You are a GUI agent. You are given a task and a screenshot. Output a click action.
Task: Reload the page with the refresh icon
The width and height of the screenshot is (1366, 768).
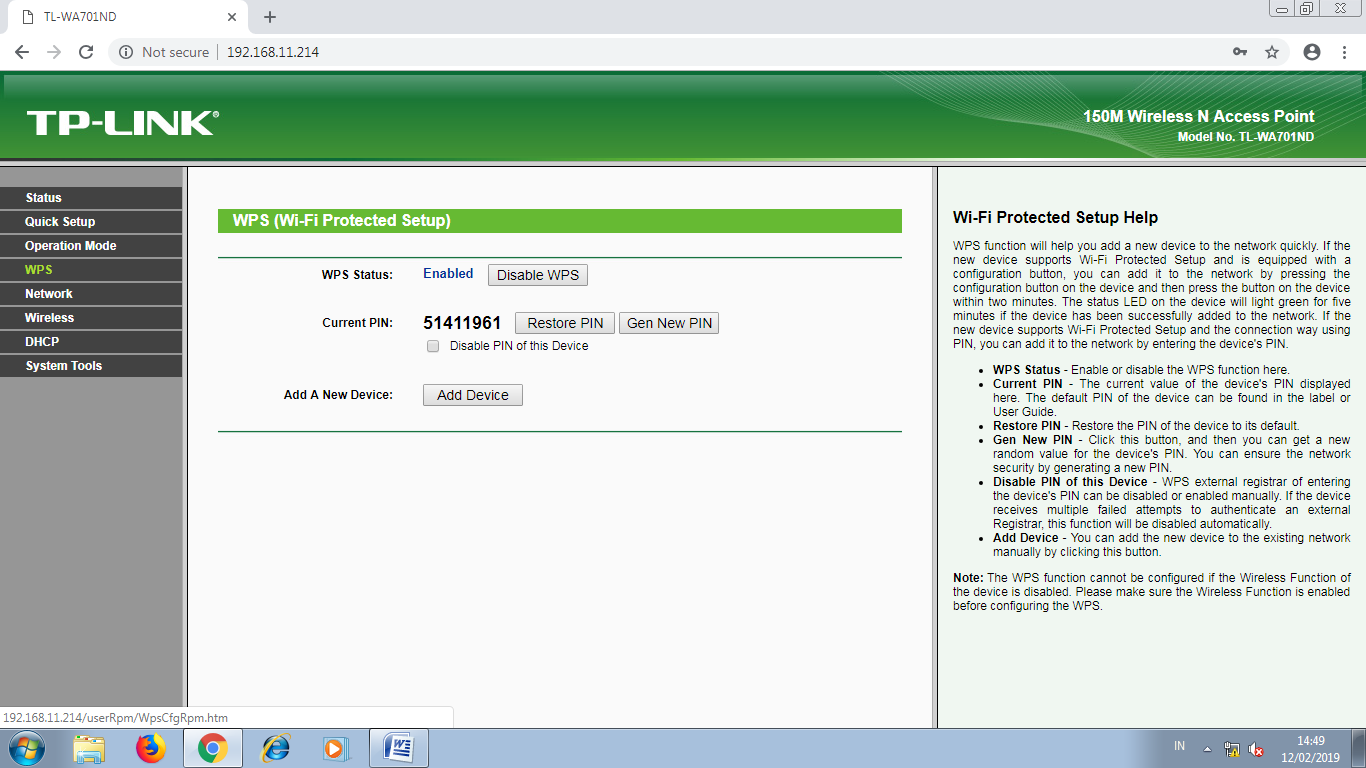pyautogui.click(x=86, y=52)
